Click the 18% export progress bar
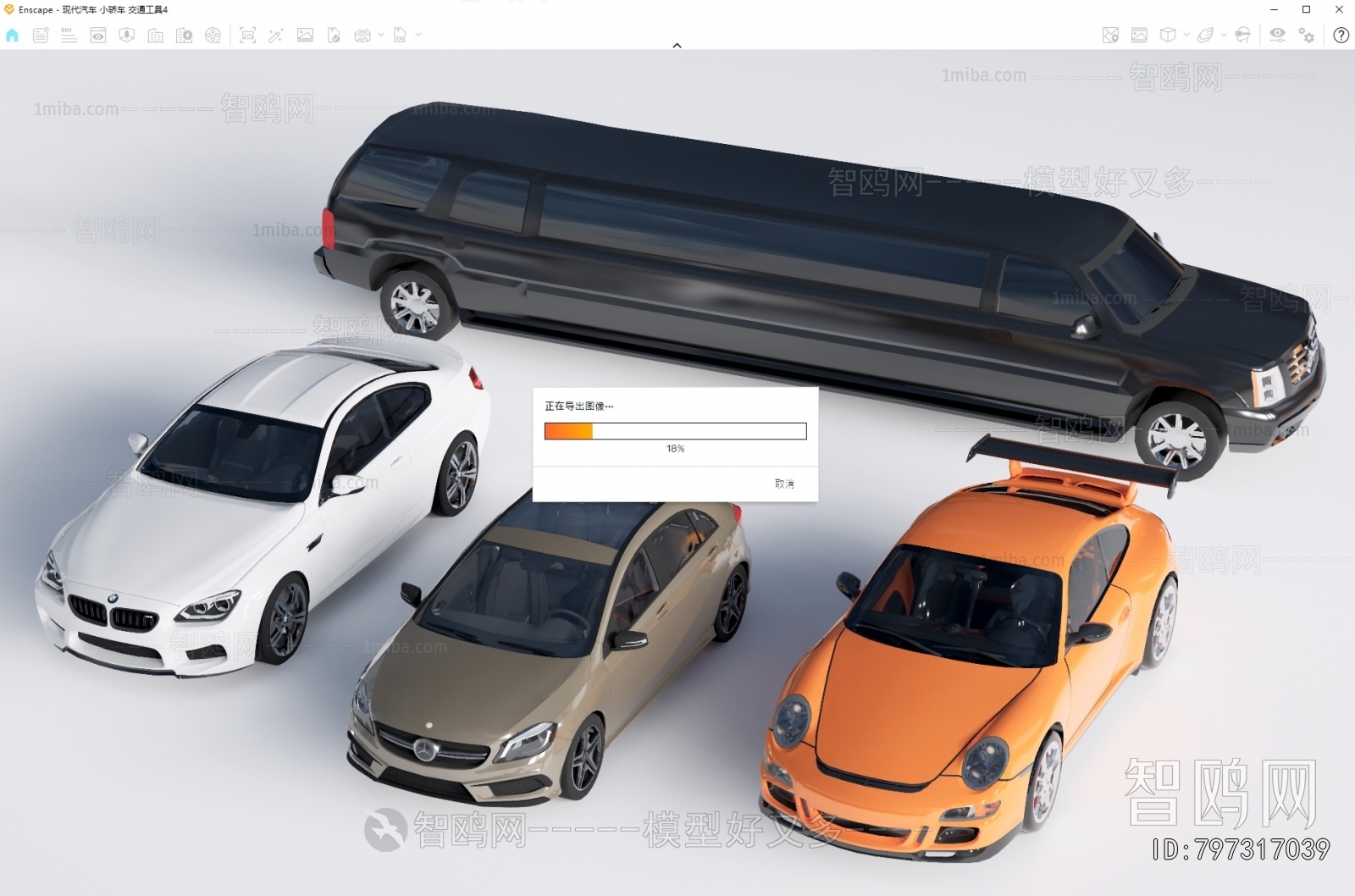The image size is (1355, 896). [675, 429]
